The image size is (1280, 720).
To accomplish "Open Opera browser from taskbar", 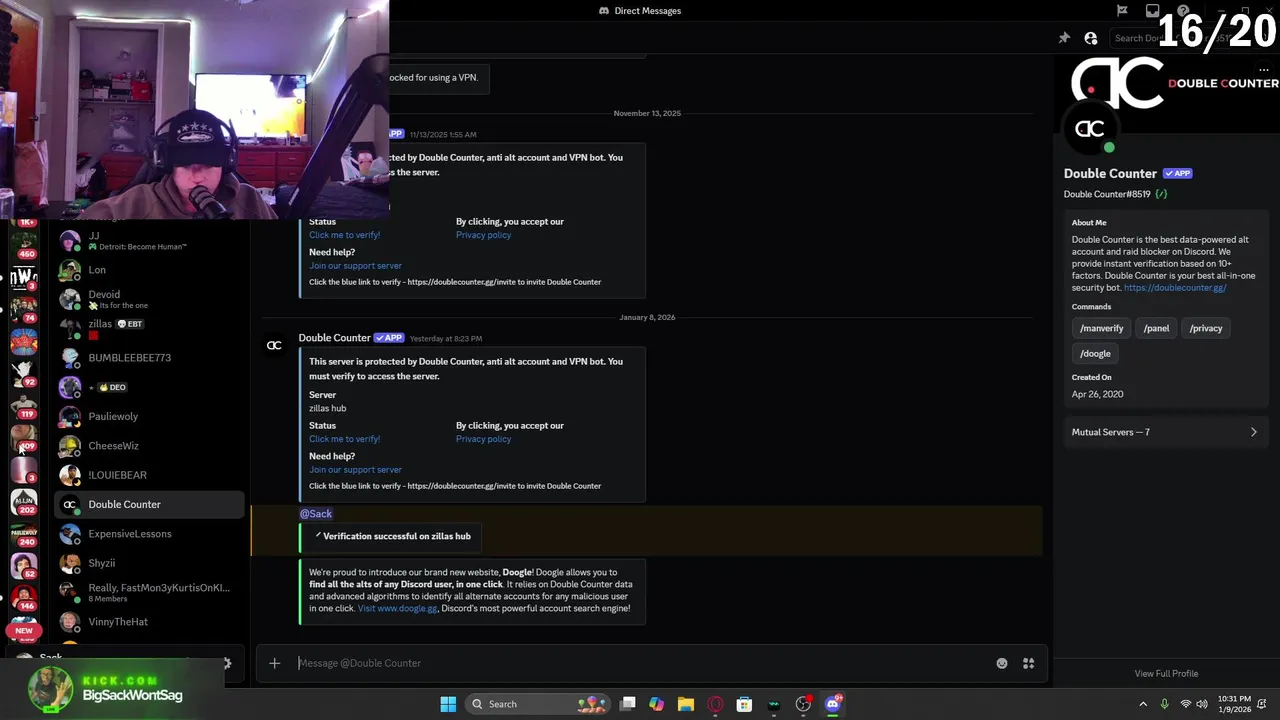I will pyautogui.click(x=715, y=704).
